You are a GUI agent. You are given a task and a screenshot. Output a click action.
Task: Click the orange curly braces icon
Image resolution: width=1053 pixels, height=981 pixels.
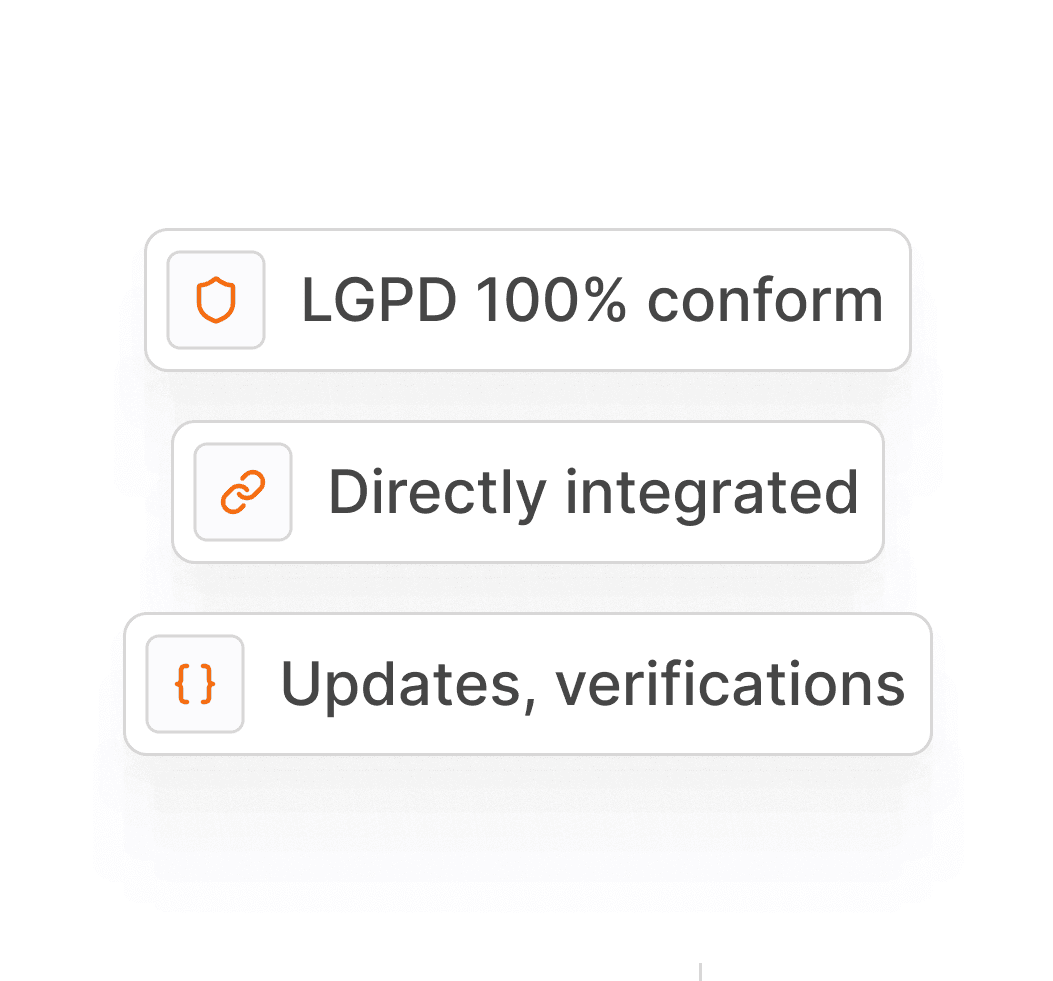point(195,684)
